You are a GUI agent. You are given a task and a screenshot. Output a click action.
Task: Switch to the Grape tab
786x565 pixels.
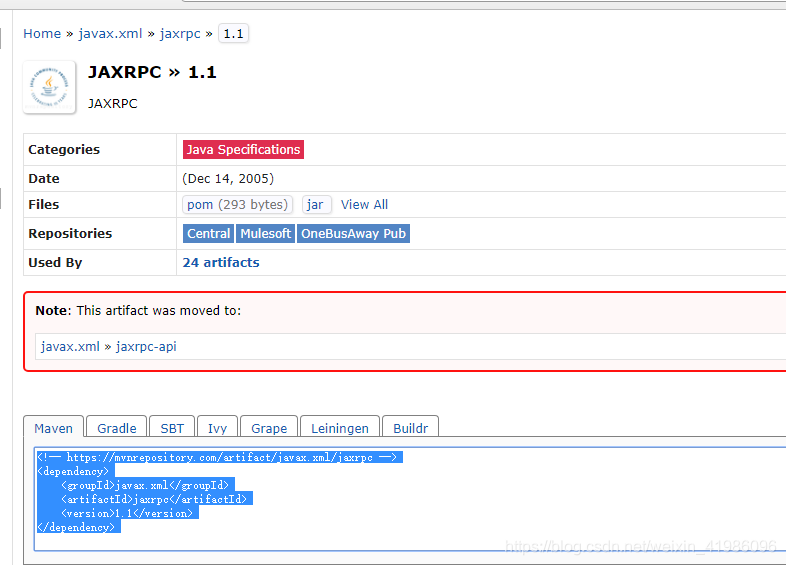269,428
